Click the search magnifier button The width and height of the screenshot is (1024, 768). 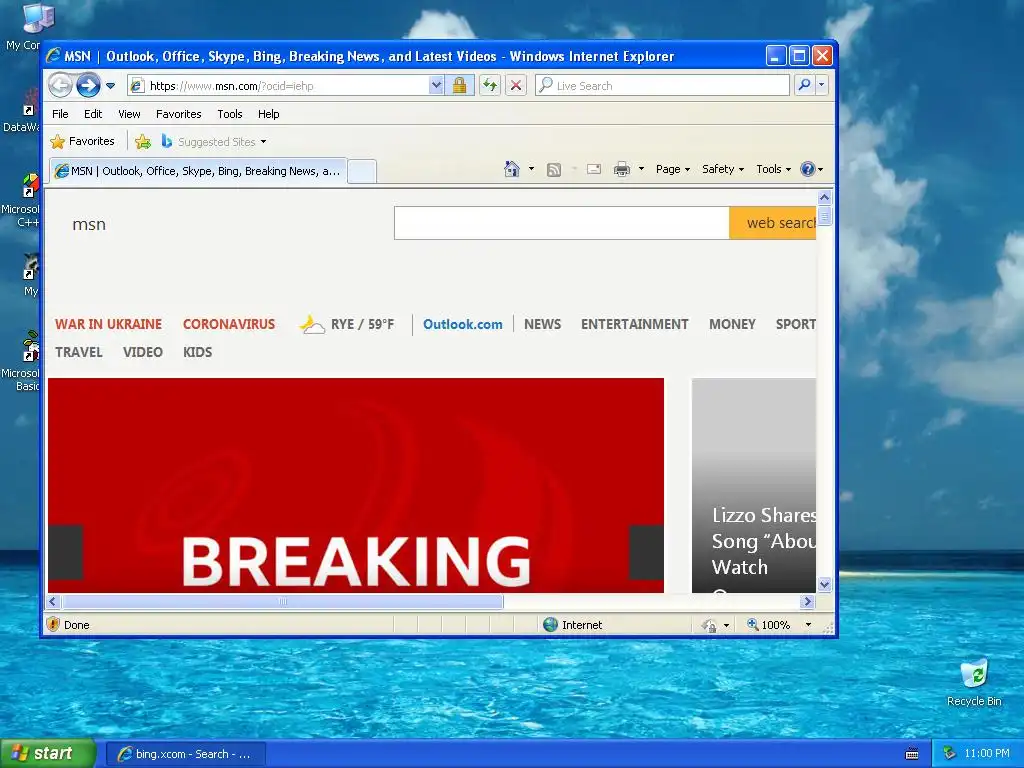(x=805, y=86)
